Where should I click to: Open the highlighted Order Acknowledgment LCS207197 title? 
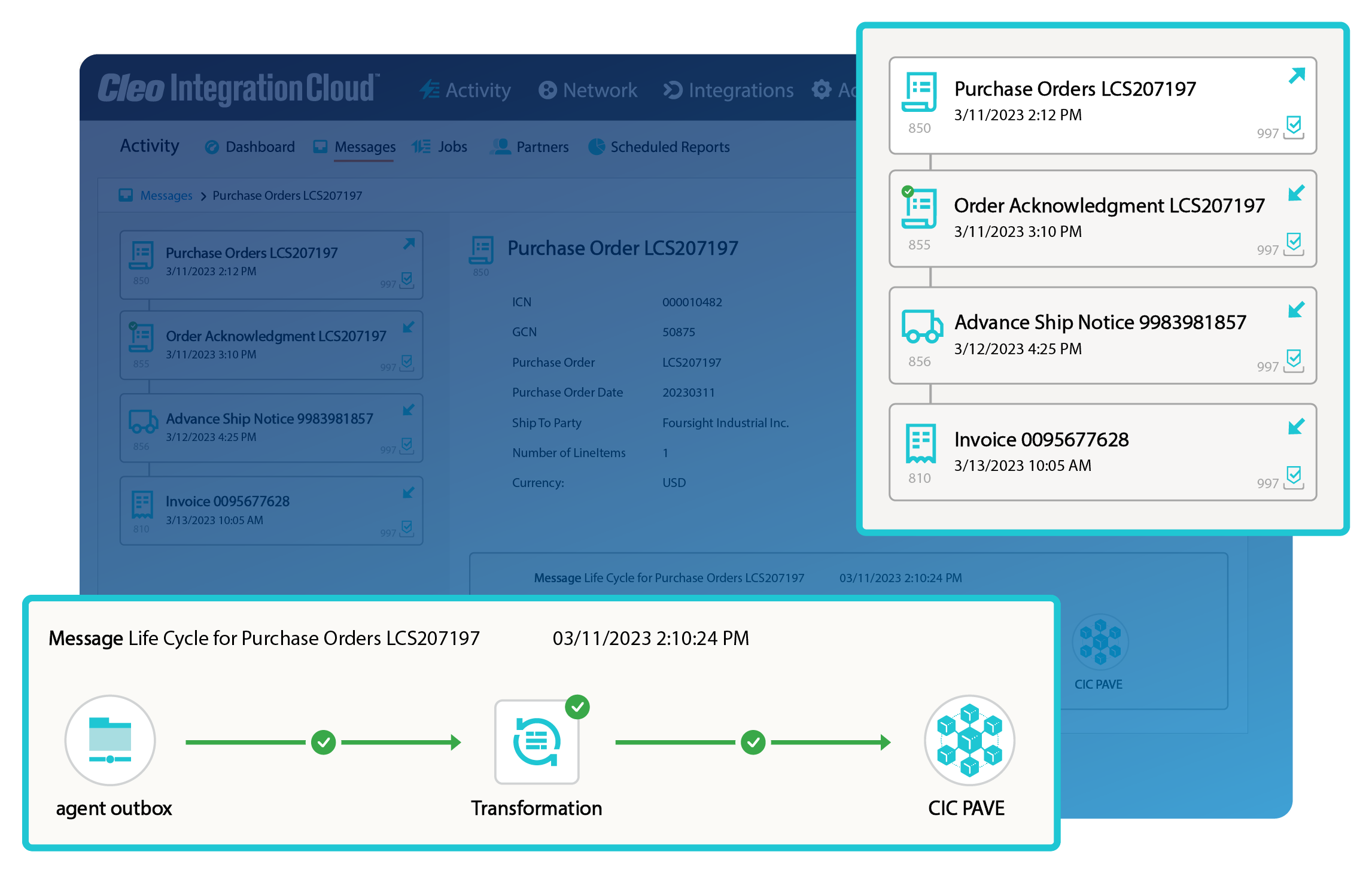[1109, 206]
